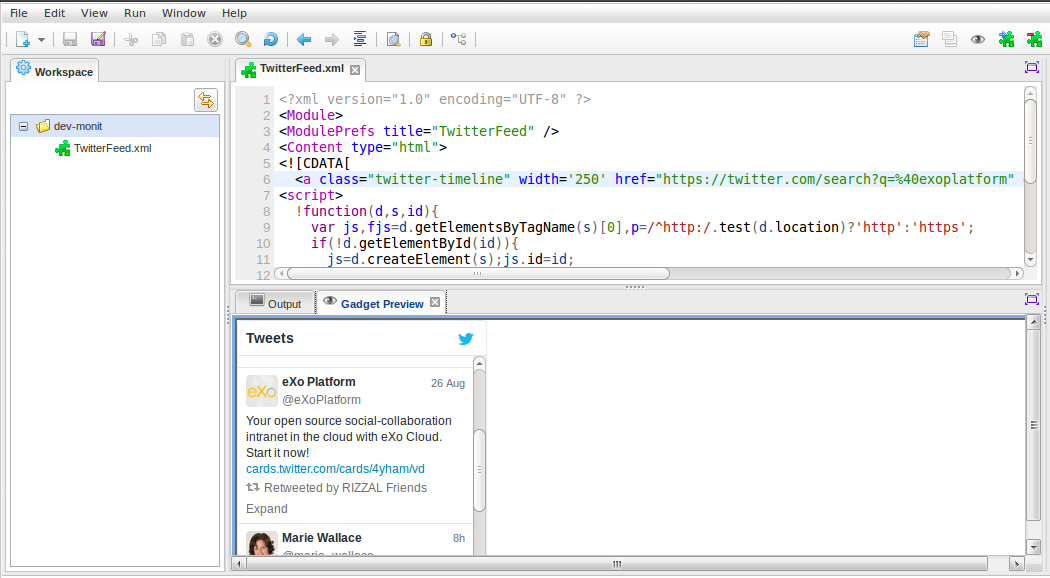The width and height of the screenshot is (1050, 578).
Task: Click the link-with-editor arrows button in Workspace
Action: coord(206,100)
